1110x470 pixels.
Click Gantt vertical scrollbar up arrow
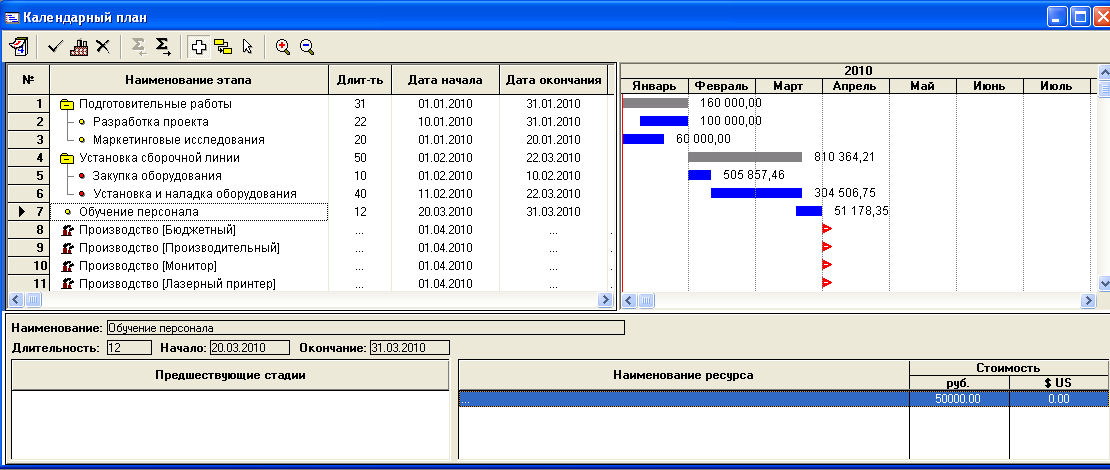(x=1103, y=72)
